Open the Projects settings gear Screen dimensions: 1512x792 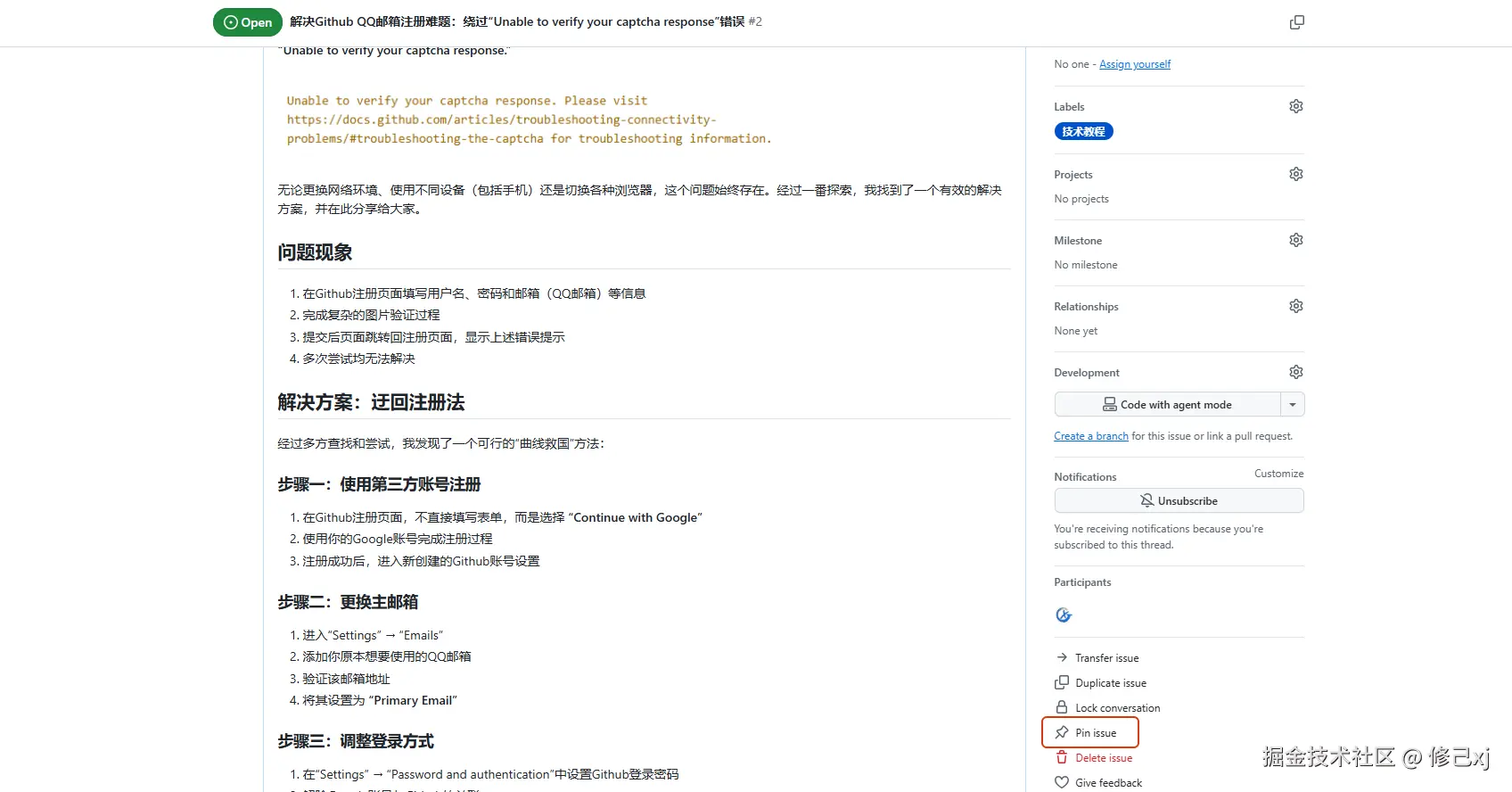[1296, 174]
